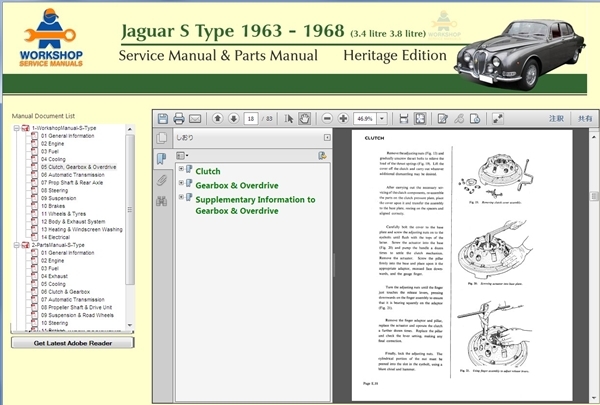Show page thumbnails panel icon

click(x=162, y=138)
